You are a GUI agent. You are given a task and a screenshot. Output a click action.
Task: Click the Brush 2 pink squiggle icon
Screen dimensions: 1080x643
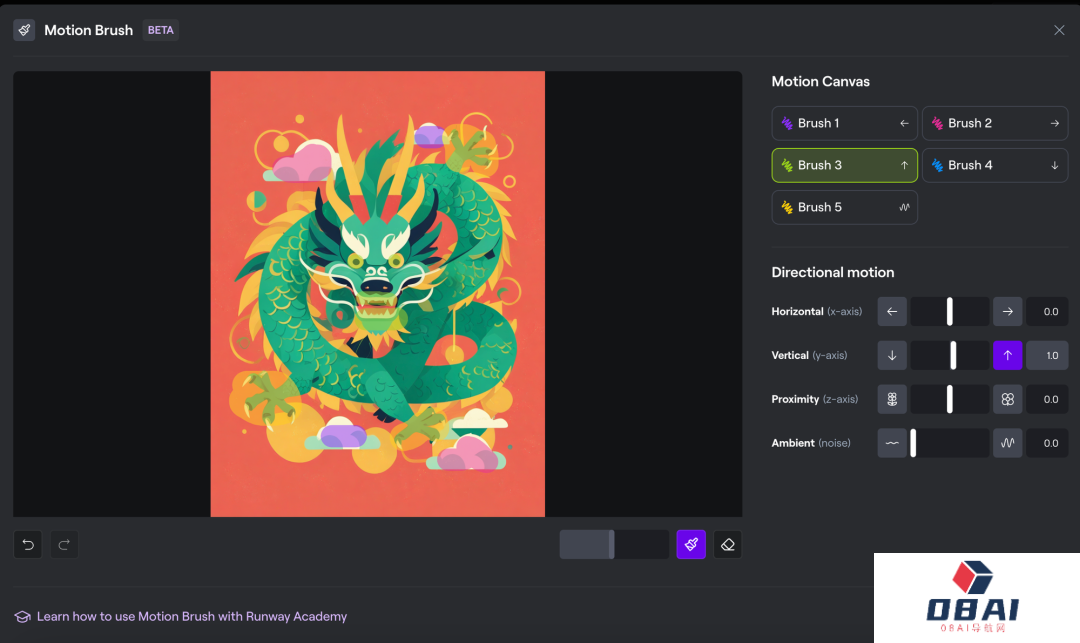pos(937,123)
